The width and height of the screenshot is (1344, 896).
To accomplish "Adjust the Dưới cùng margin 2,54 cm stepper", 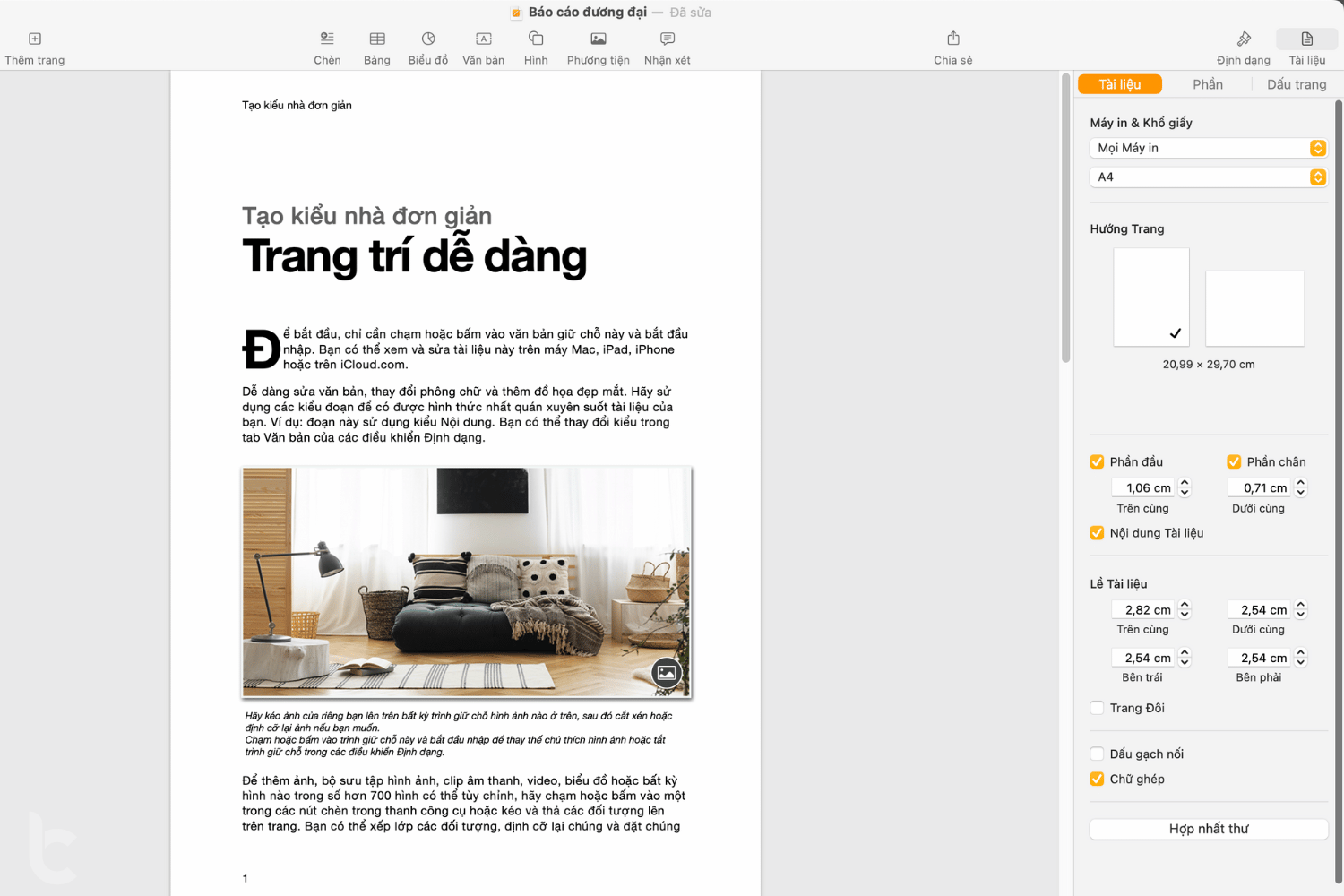I will 1301,609.
